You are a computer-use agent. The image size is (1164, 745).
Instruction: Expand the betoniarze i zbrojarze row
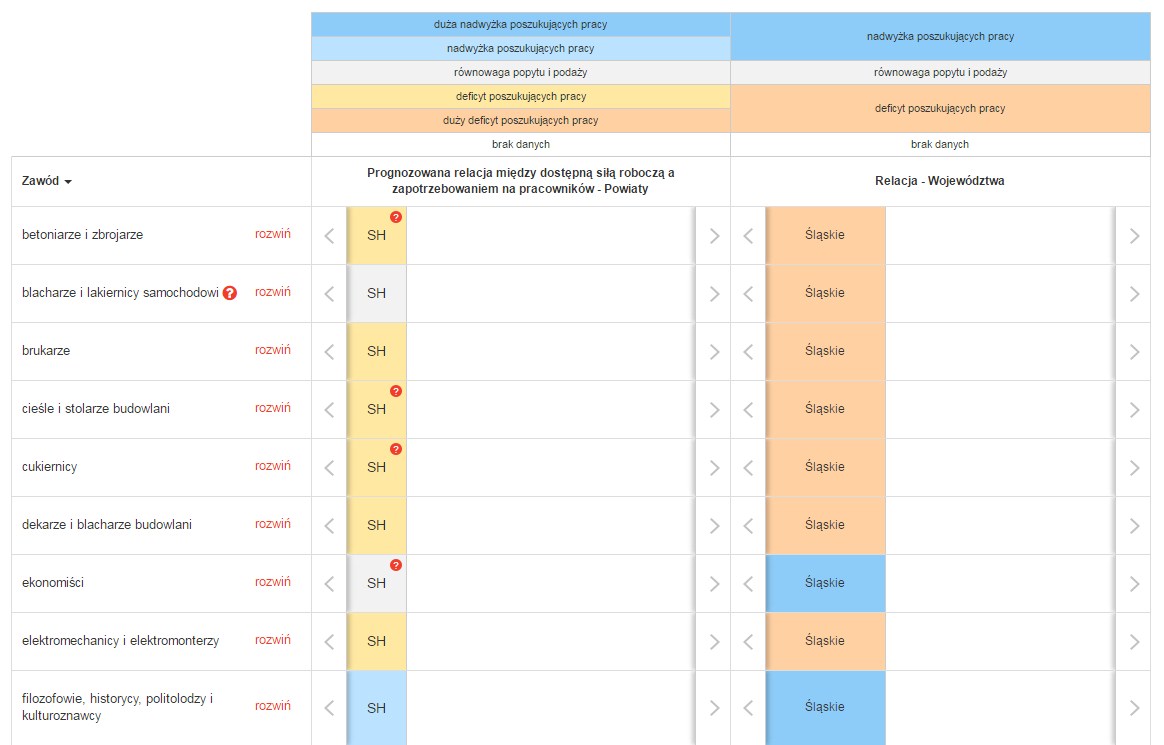coord(272,234)
